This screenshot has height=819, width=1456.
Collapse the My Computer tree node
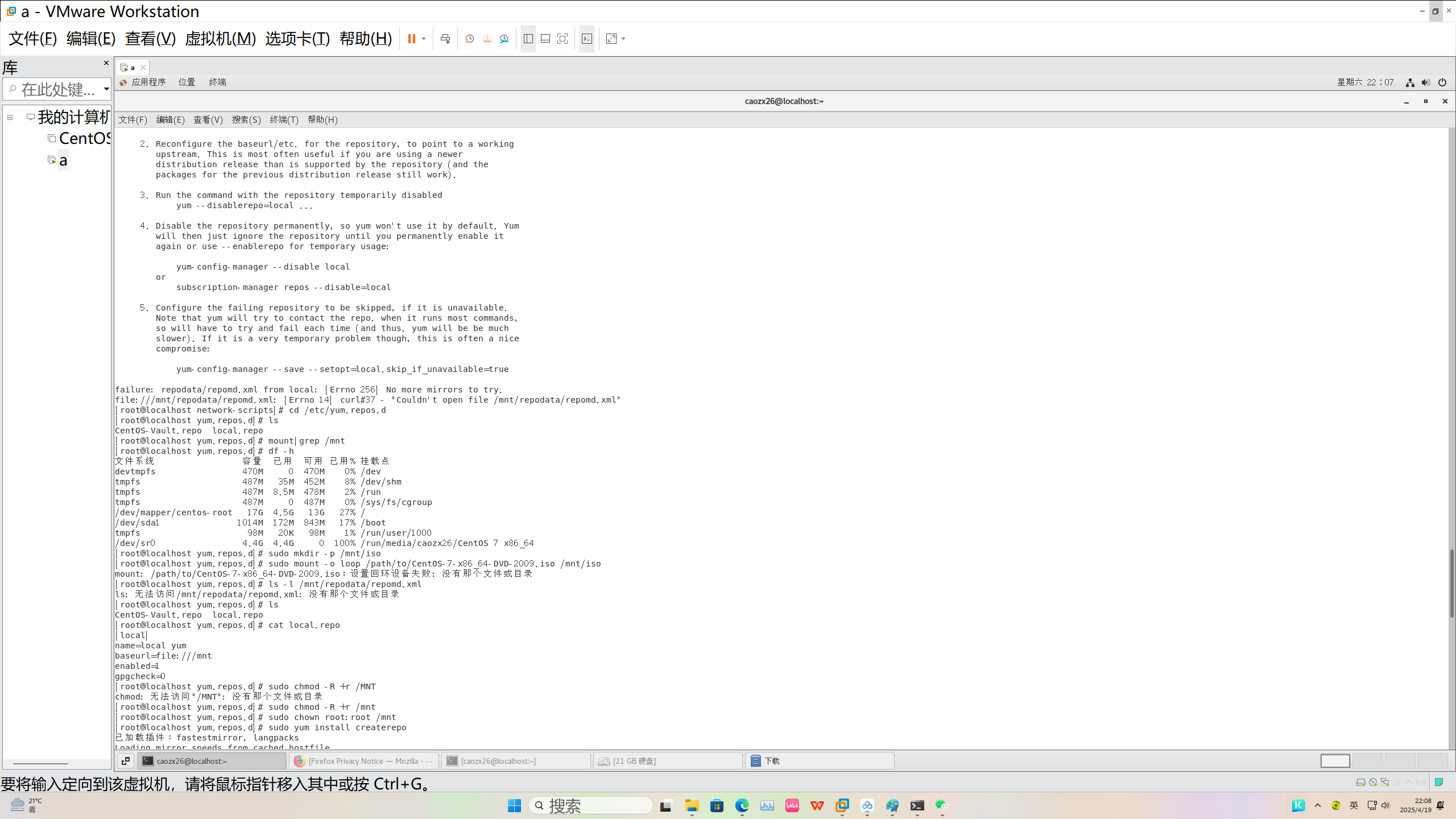10,117
